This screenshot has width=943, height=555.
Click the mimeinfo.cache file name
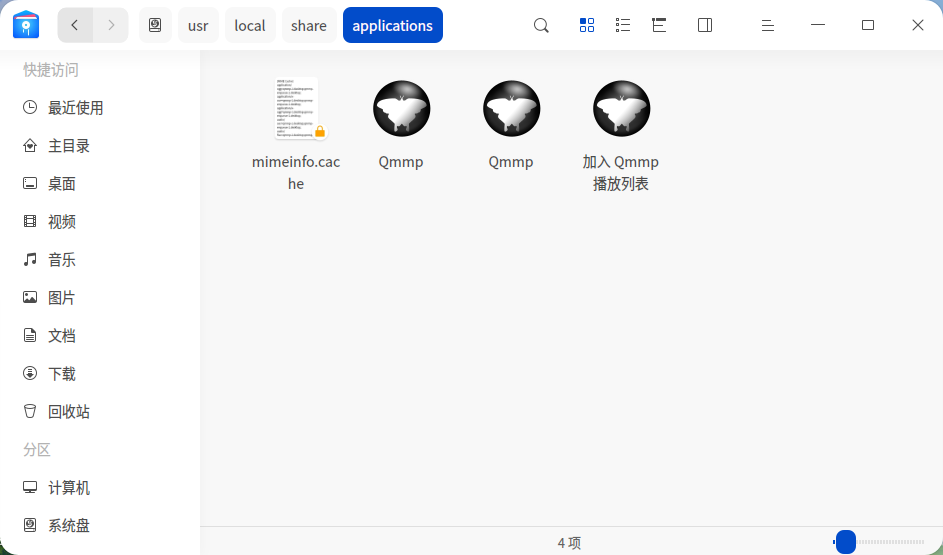click(x=296, y=173)
